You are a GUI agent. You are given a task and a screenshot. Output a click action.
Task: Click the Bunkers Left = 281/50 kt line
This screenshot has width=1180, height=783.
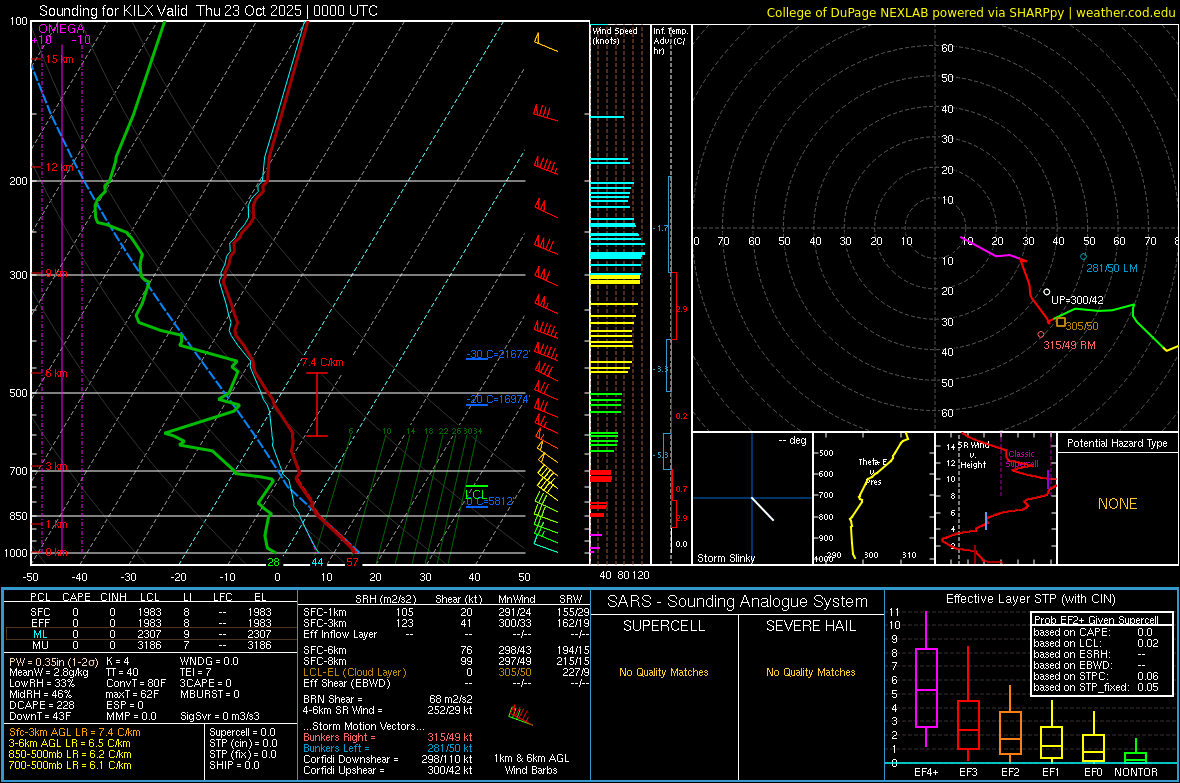click(388, 748)
